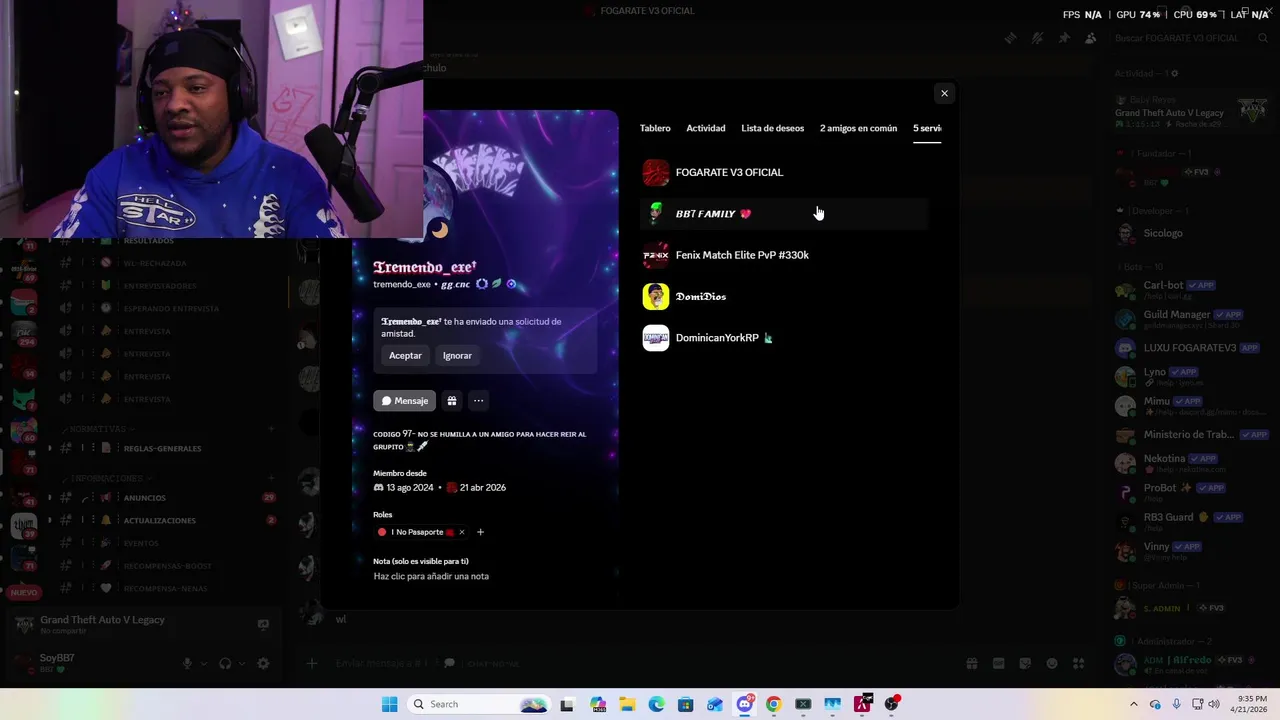Open Threads icon in channel header
Viewport: 1280px width, 720px height.
pos(1010,38)
